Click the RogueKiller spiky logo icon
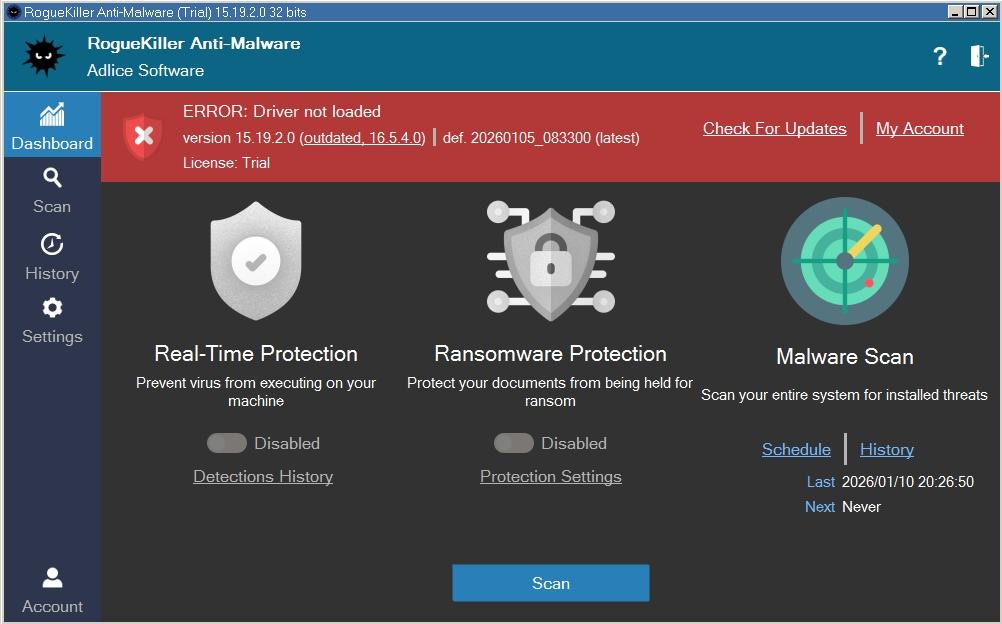Image resolution: width=1002 pixels, height=624 pixels. click(x=44, y=56)
